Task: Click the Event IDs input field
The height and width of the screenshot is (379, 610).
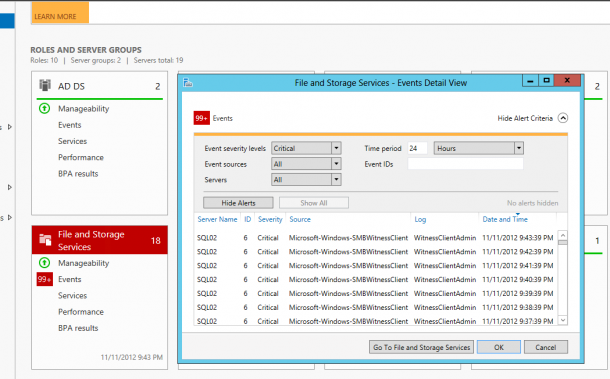Action: tap(465, 164)
